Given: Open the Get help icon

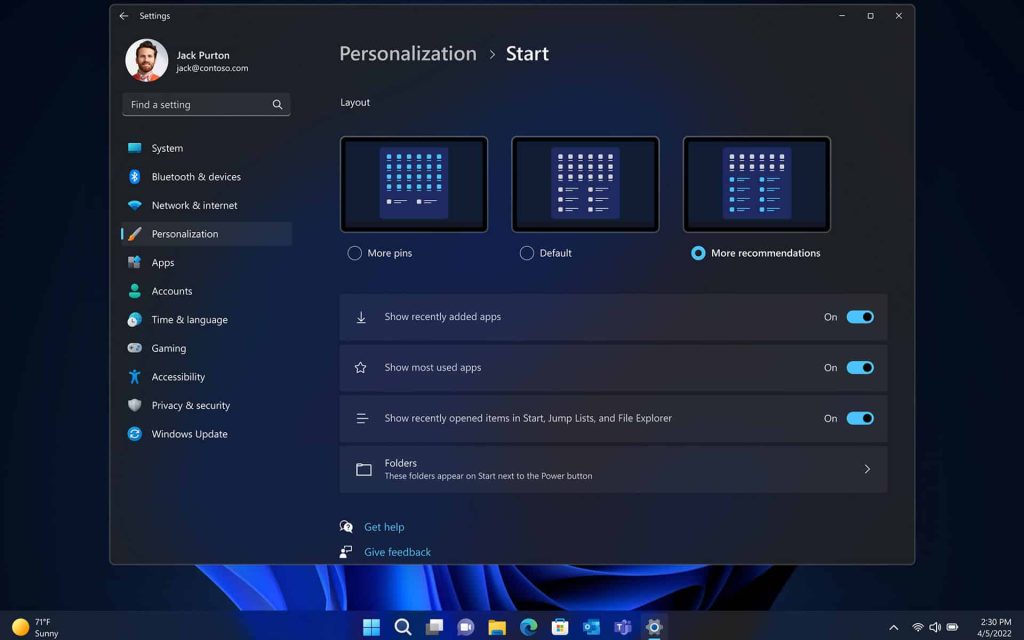Looking at the screenshot, I should pyautogui.click(x=346, y=527).
